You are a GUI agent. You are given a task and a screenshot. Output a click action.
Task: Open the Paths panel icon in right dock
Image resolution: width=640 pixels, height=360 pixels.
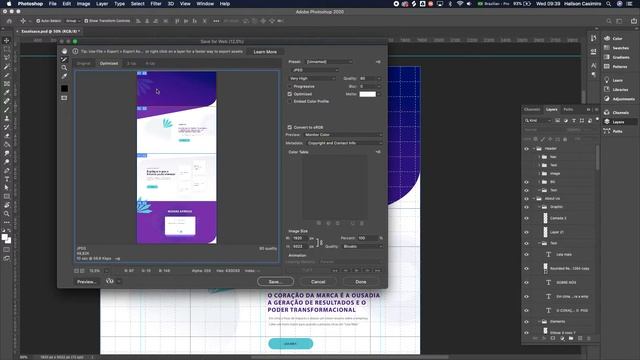[x=607, y=131]
